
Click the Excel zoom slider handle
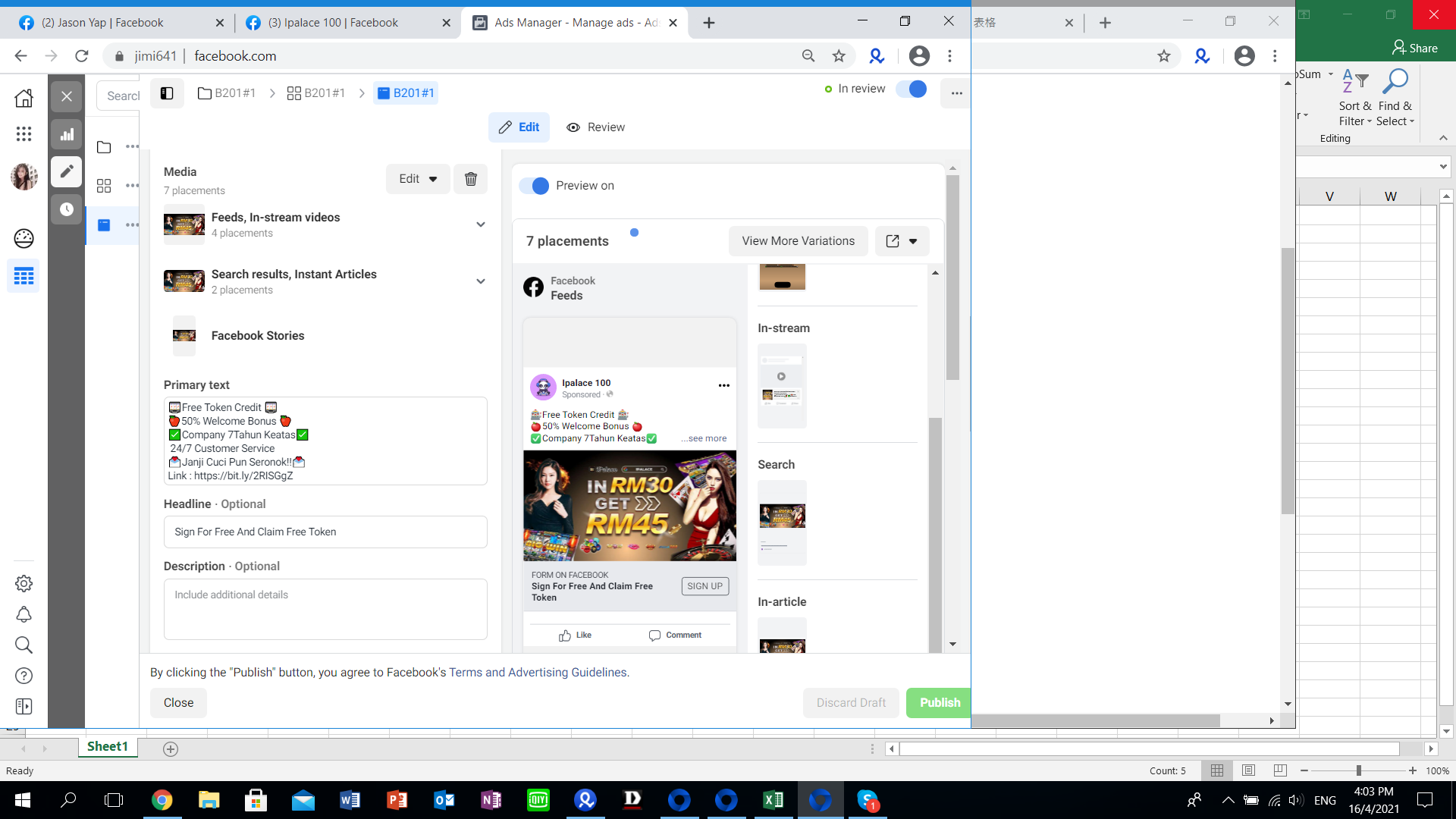[x=1359, y=770]
